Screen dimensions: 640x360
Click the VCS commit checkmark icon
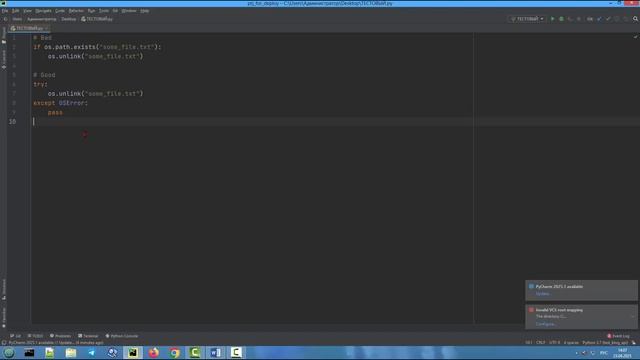coord(608,19)
